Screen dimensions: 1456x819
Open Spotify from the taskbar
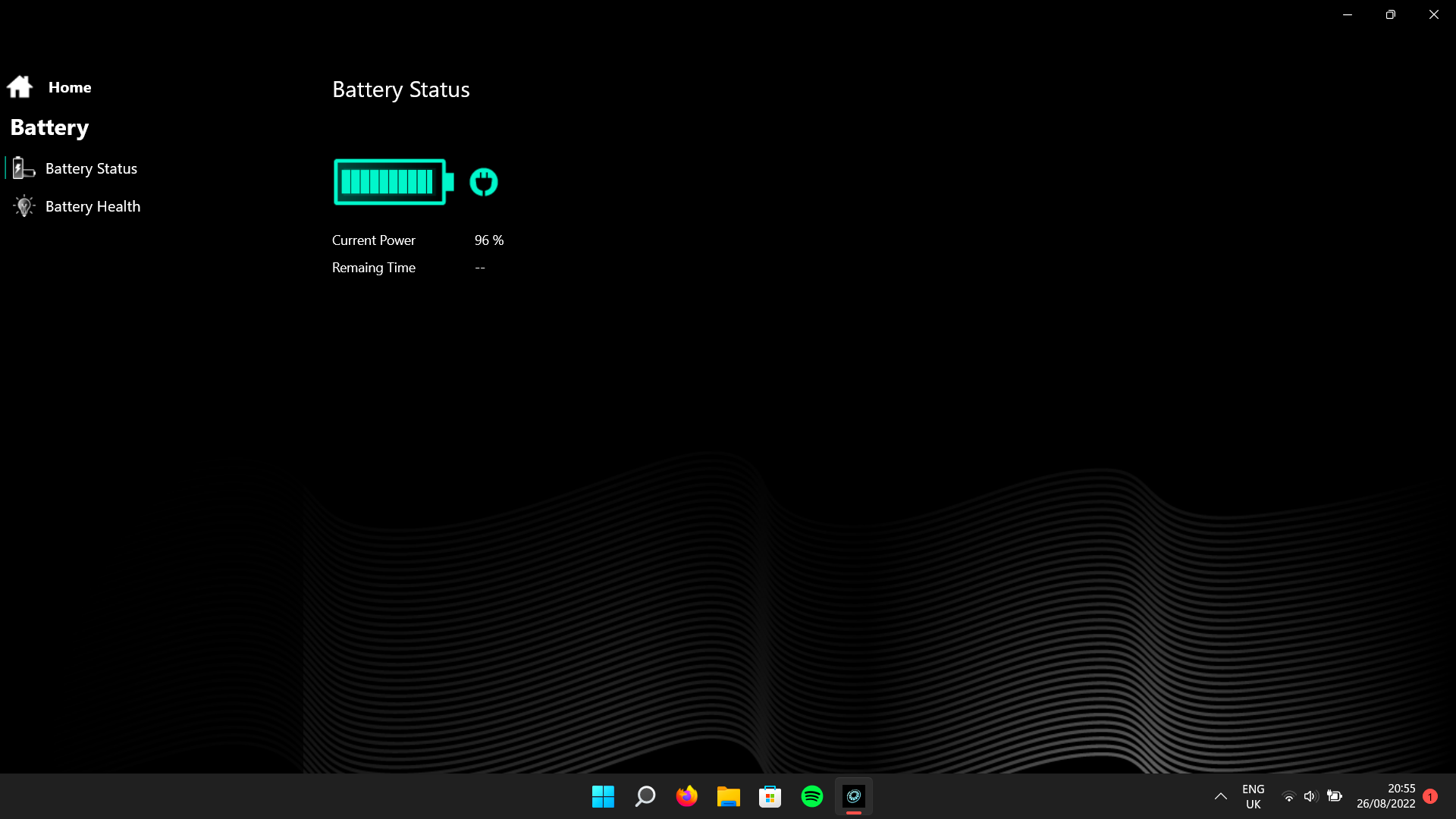pos(811,796)
